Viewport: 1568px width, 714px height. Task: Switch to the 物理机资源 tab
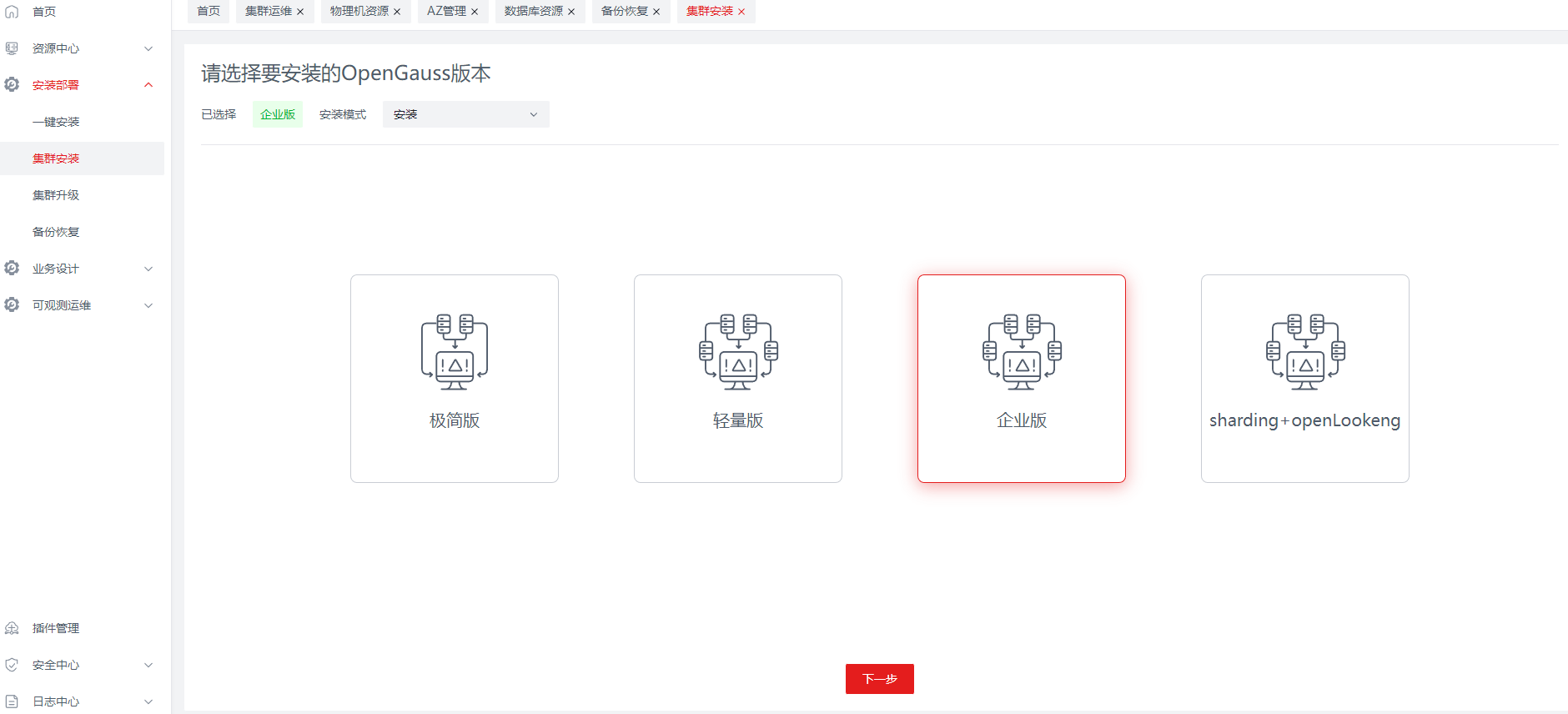pos(359,12)
